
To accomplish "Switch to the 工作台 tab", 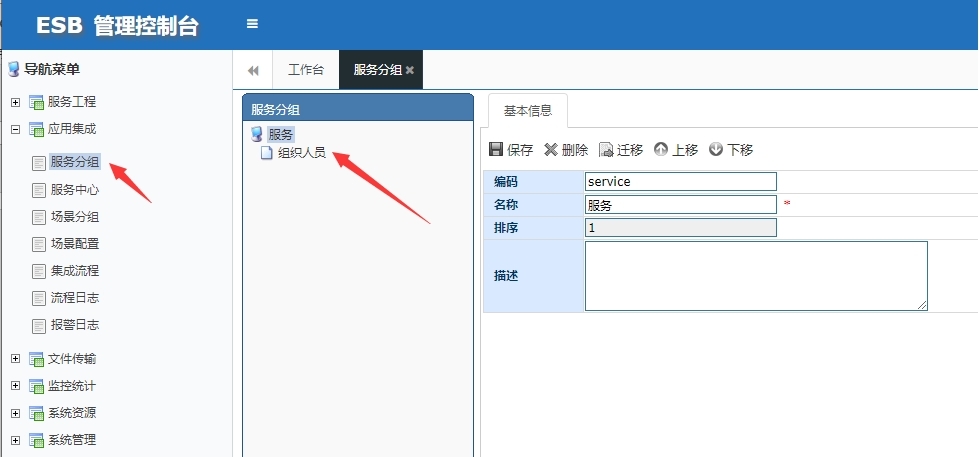I will (x=306, y=70).
